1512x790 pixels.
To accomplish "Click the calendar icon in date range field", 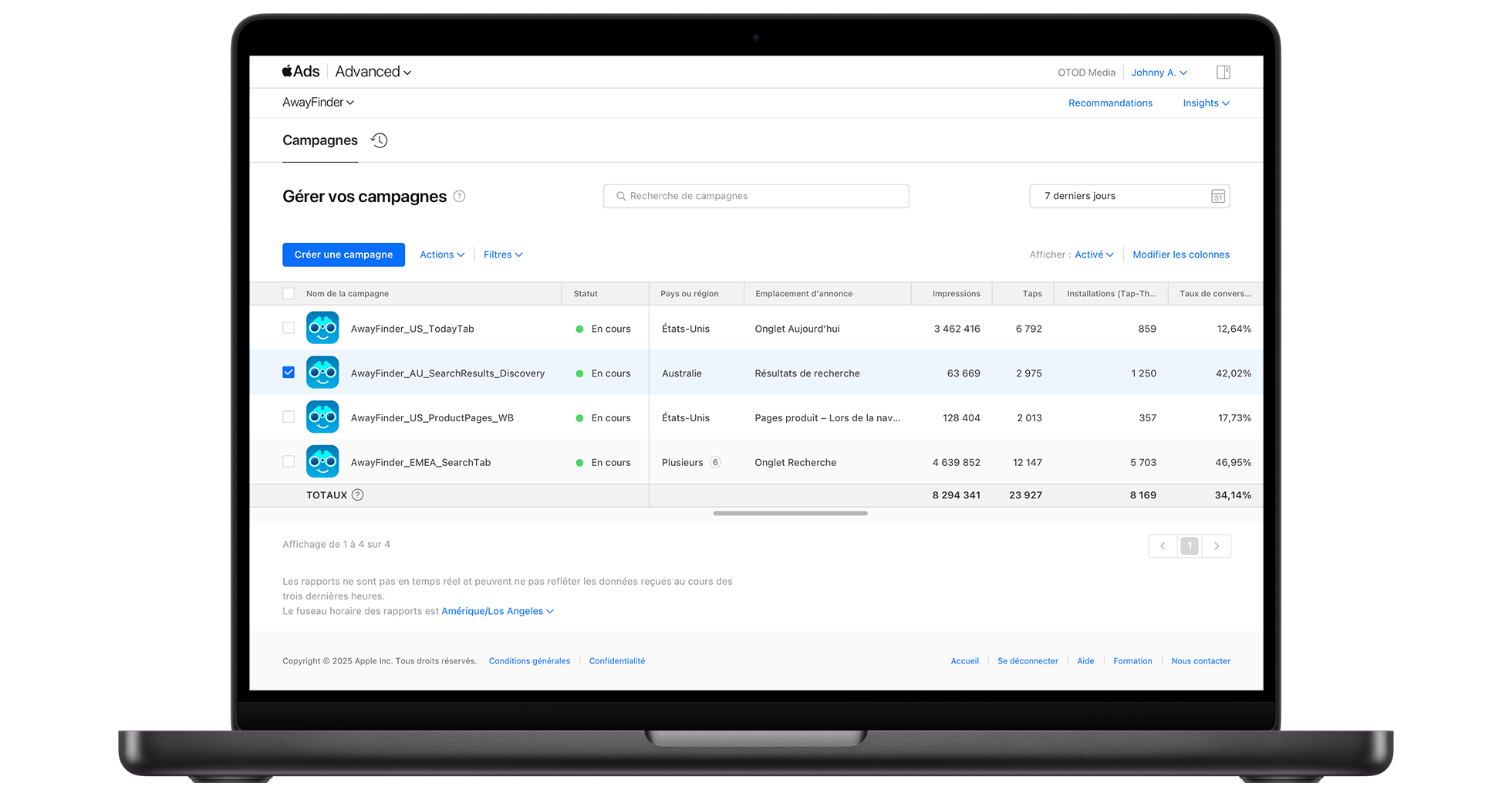I will coord(1217,197).
